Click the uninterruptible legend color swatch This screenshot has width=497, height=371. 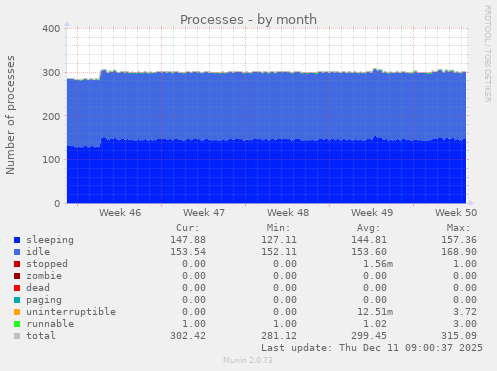(x=17, y=312)
